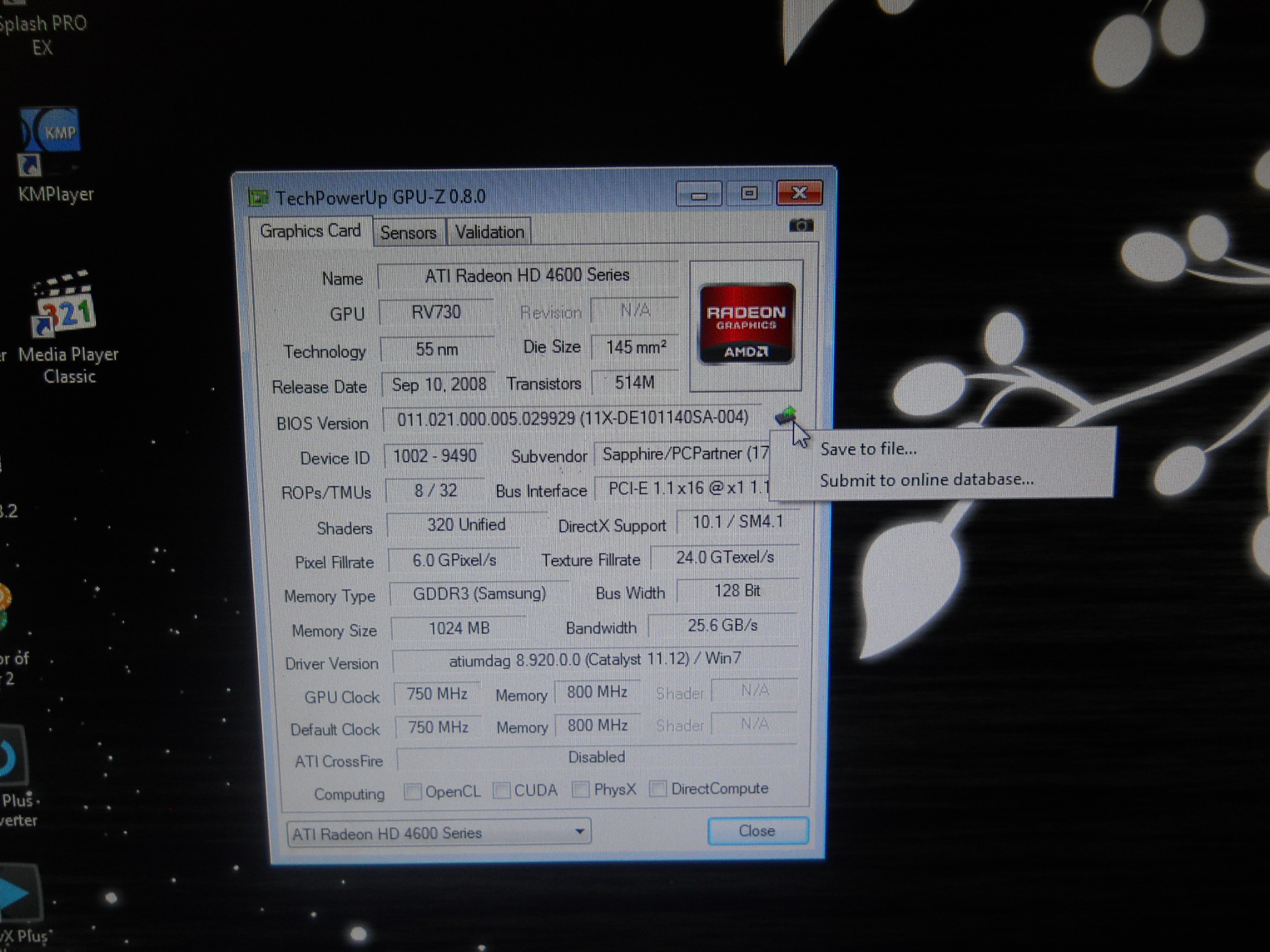The height and width of the screenshot is (952, 1270).
Task: Switch to the Sensors tab
Action: 408,232
